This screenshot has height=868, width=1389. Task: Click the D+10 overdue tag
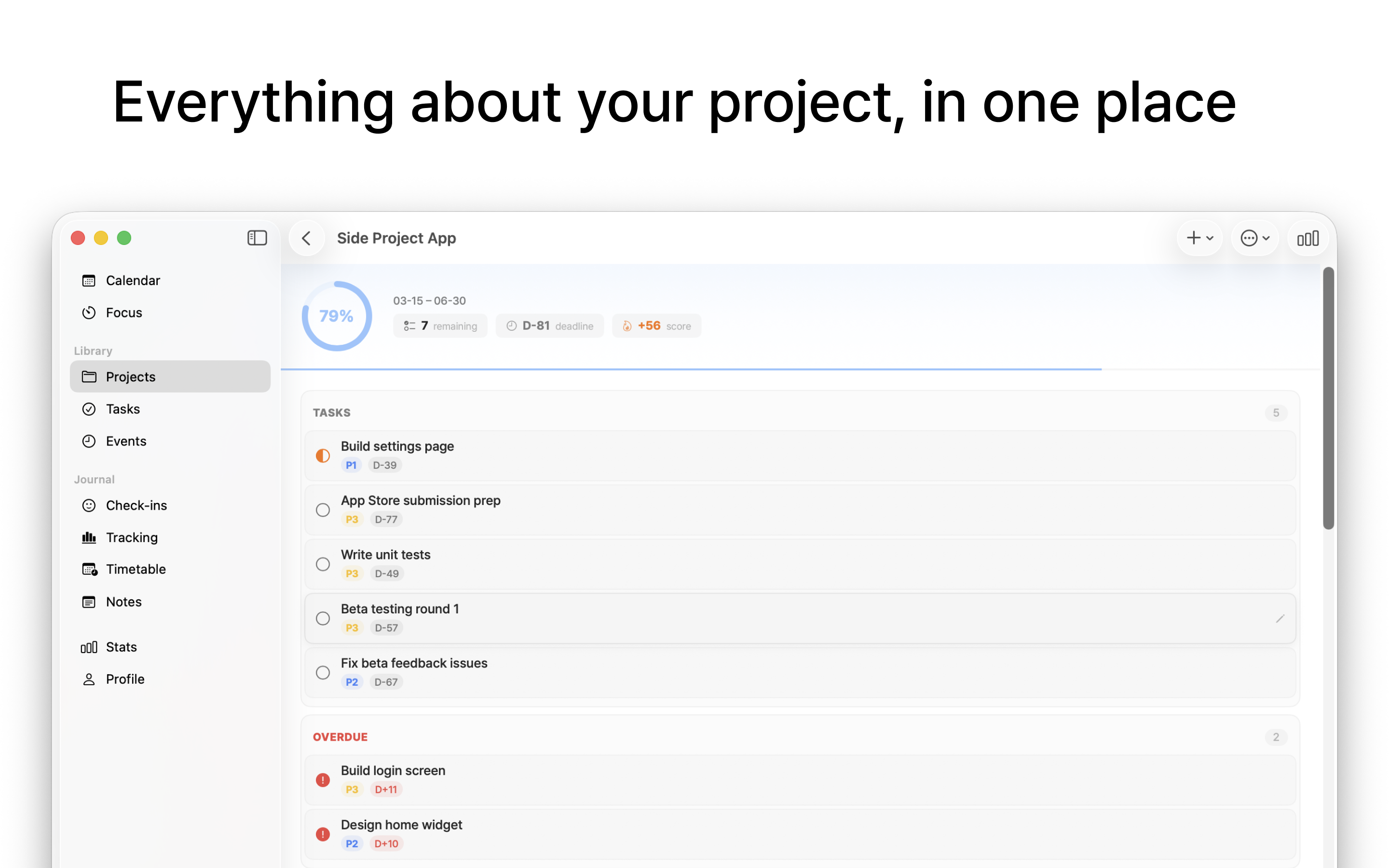386,844
